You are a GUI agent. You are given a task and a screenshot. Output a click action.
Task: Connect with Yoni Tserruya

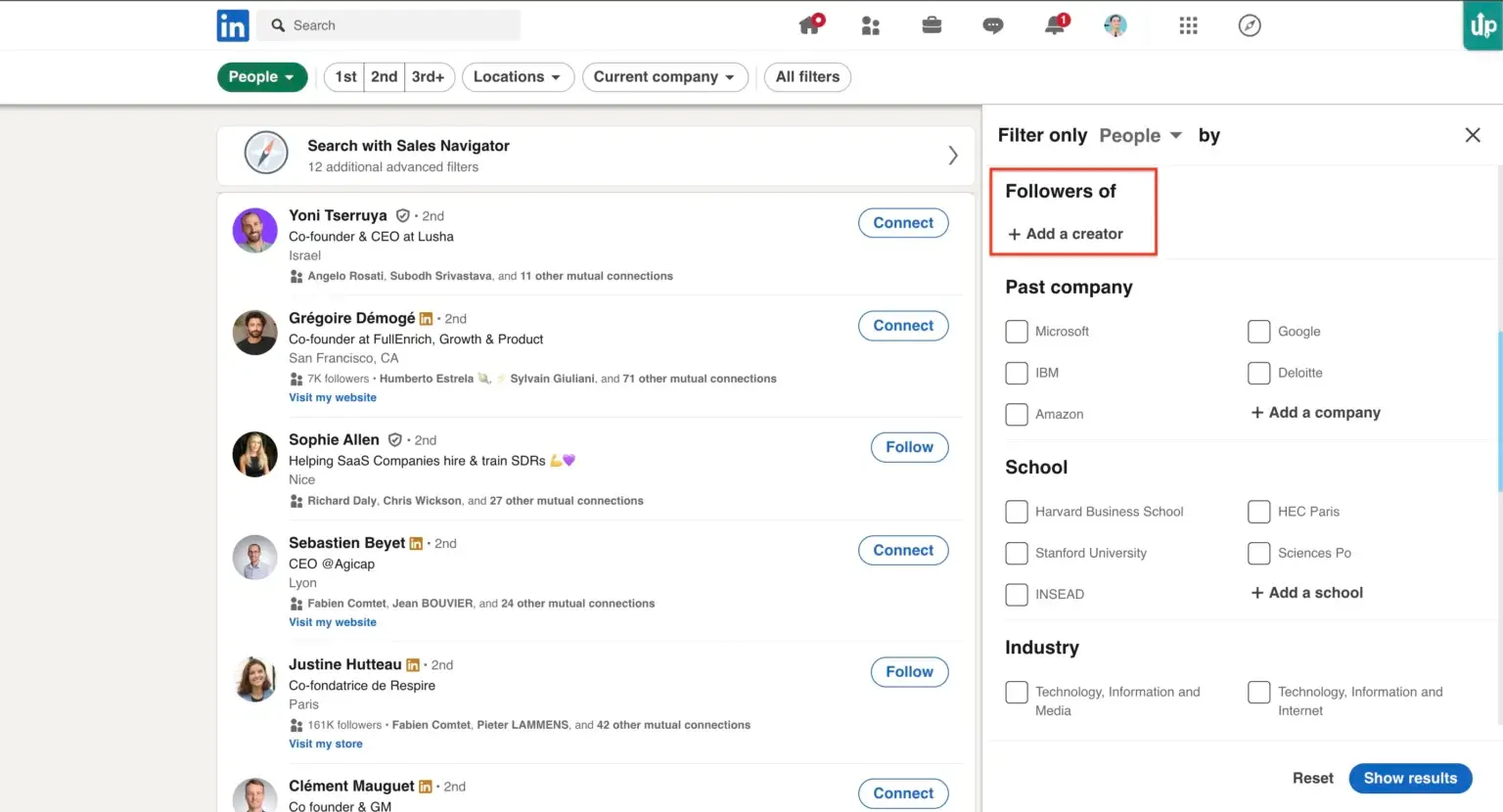(903, 223)
